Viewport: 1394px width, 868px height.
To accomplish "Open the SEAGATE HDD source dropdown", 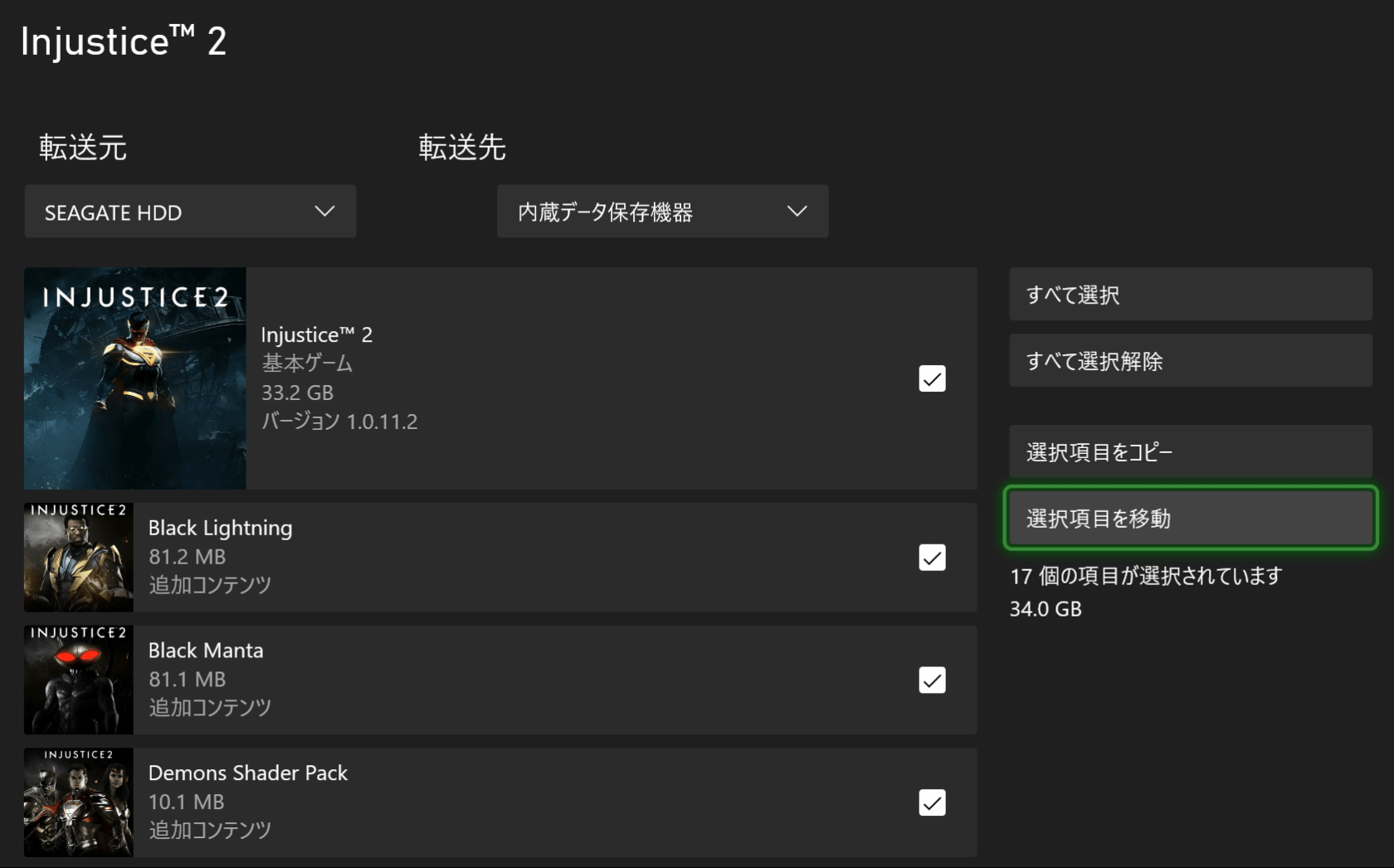I will click(190, 212).
